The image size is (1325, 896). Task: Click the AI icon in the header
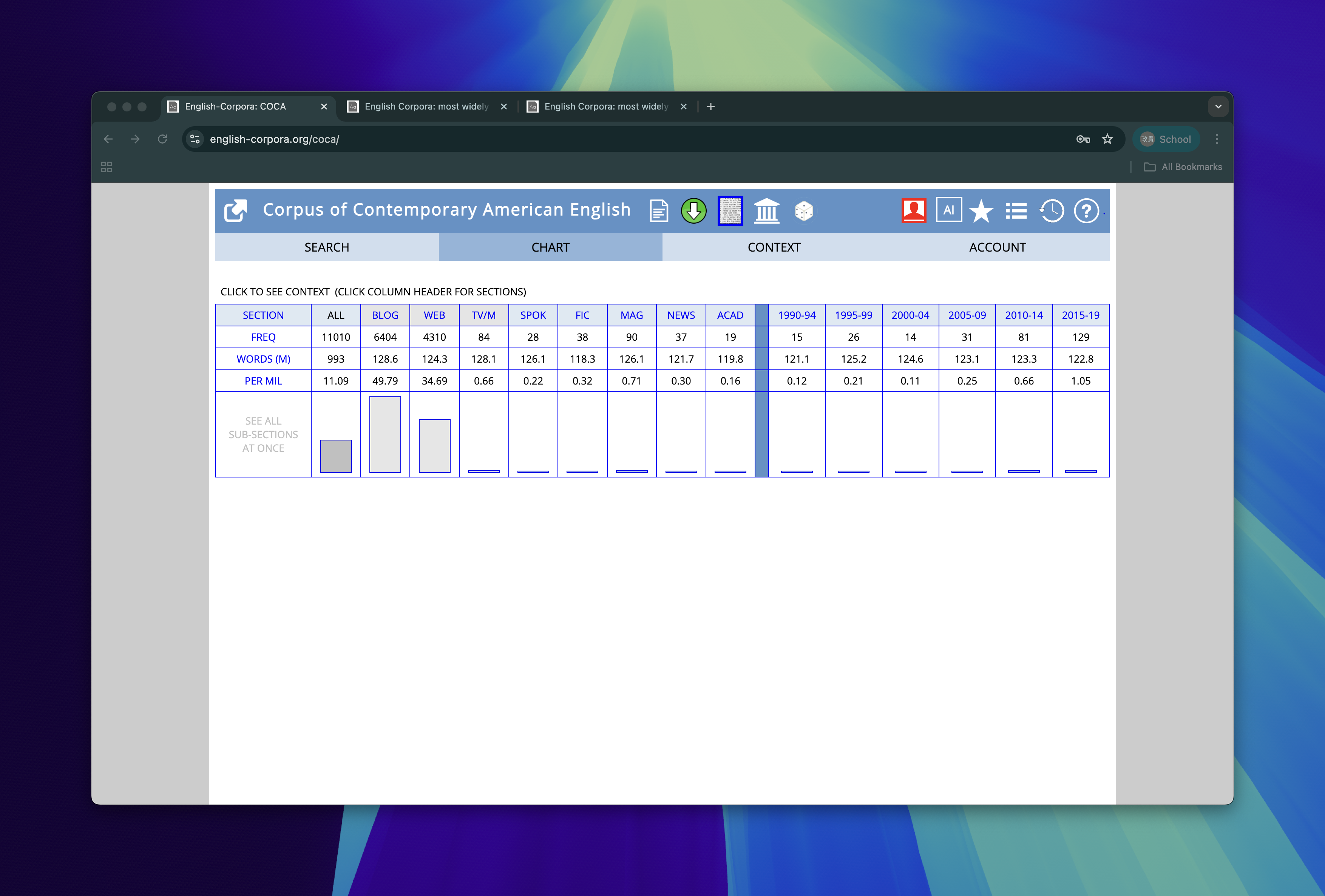(x=949, y=210)
